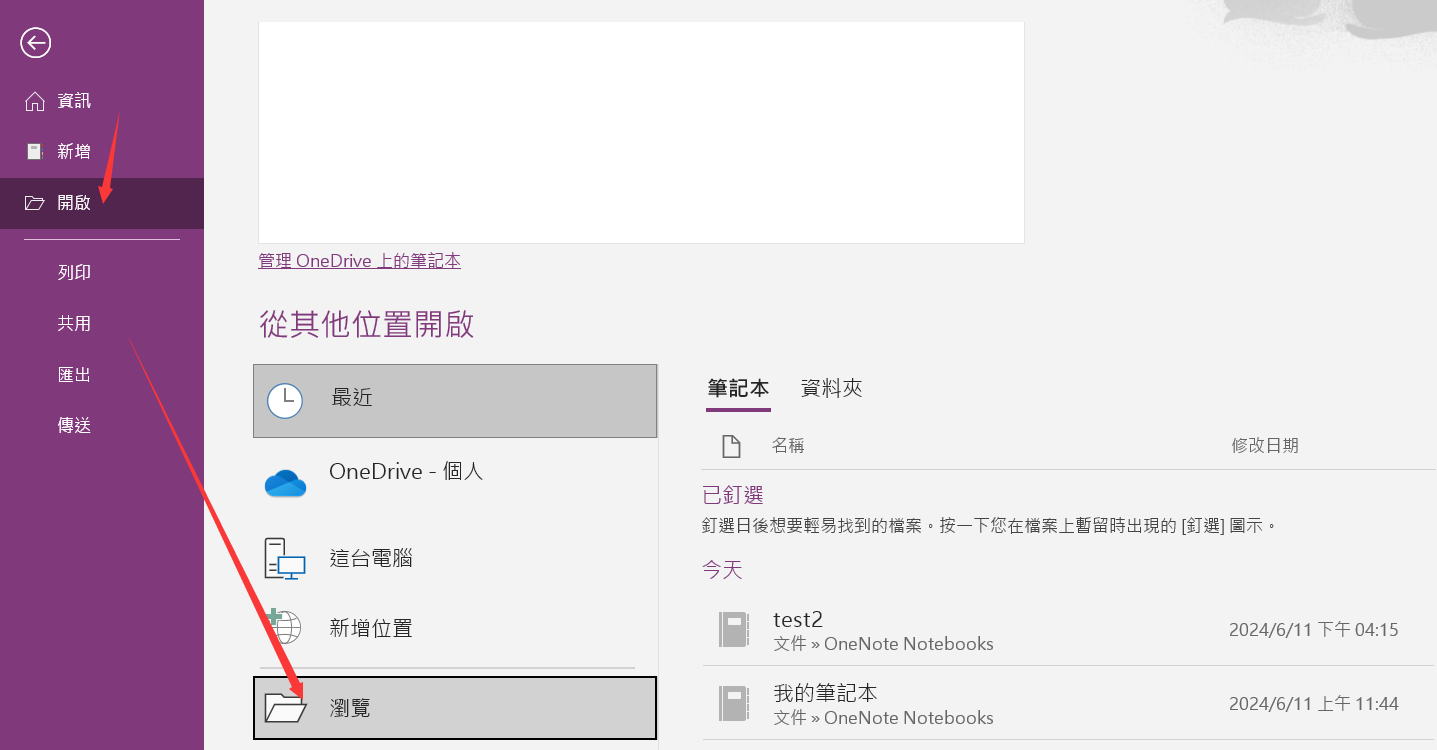Click the notebook icon beside 新增

coord(35,152)
